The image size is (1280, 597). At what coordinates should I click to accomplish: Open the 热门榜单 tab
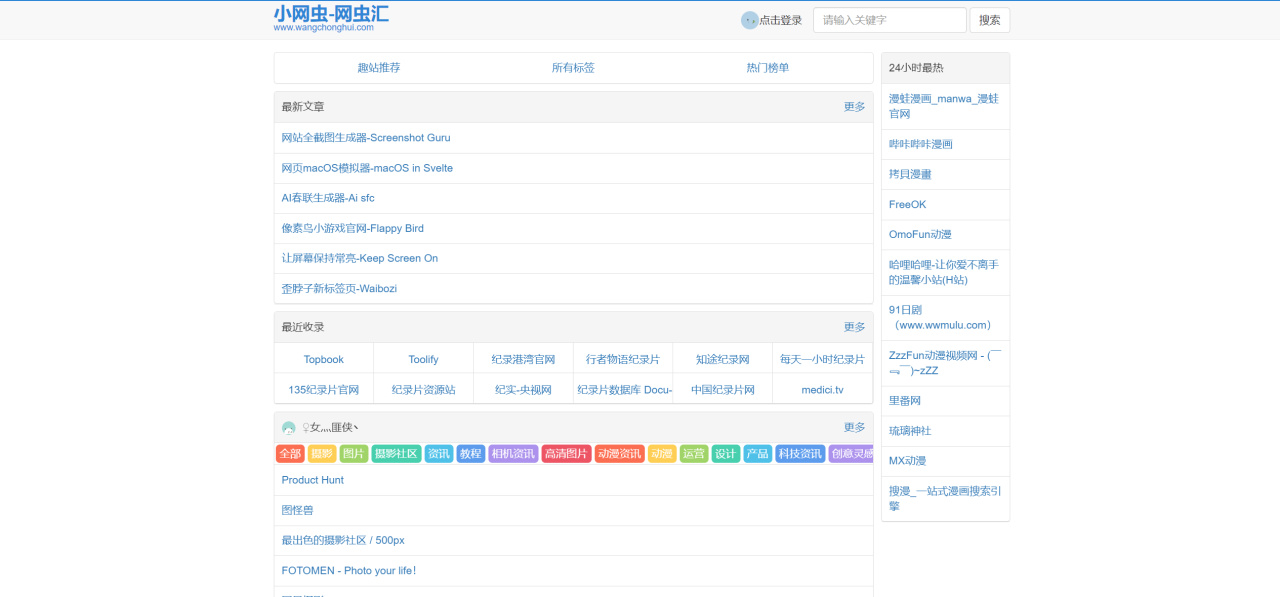[x=768, y=68]
